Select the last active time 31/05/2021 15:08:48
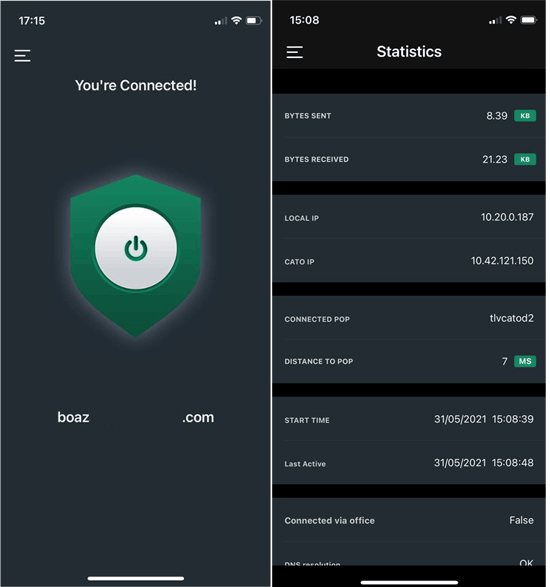The height and width of the screenshot is (587, 550). coord(484,463)
